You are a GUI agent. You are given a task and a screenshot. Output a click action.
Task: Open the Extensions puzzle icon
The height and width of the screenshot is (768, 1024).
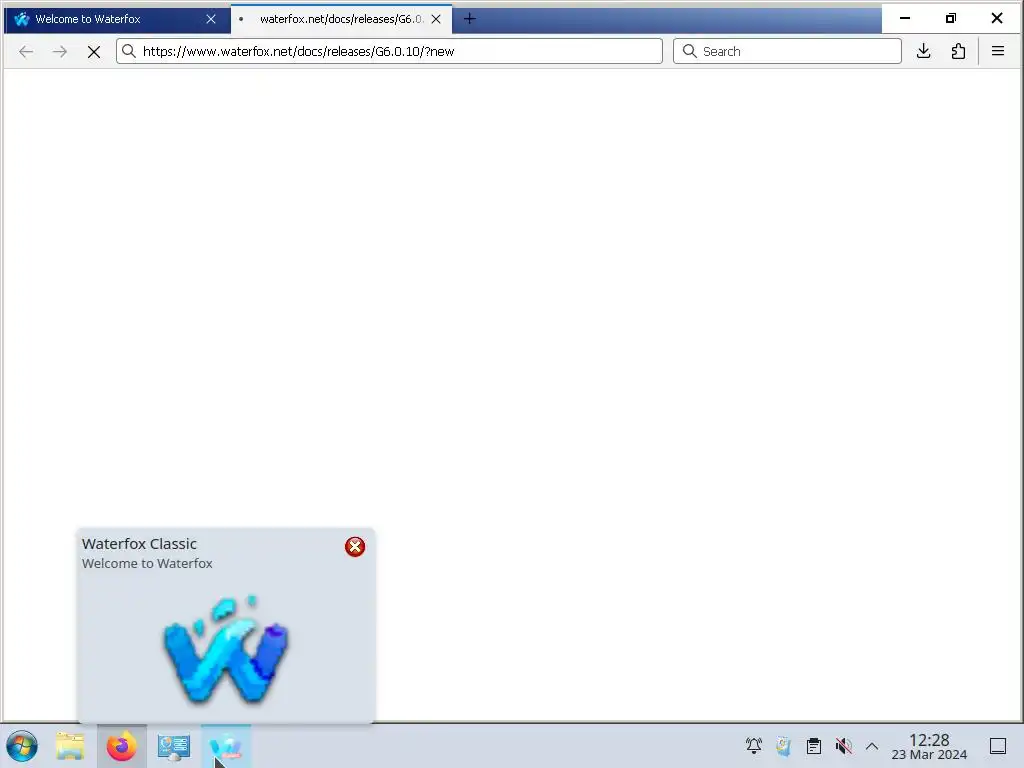coord(958,51)
